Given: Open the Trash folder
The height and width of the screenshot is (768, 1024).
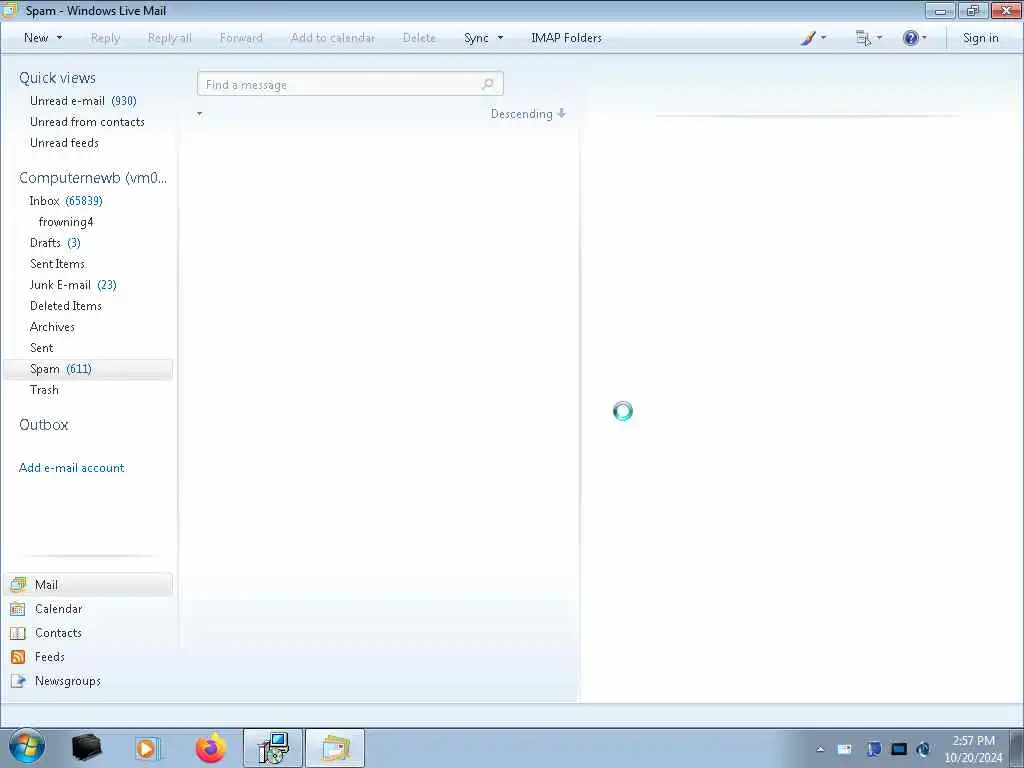Looking at the screenshot, I should 44,390.
